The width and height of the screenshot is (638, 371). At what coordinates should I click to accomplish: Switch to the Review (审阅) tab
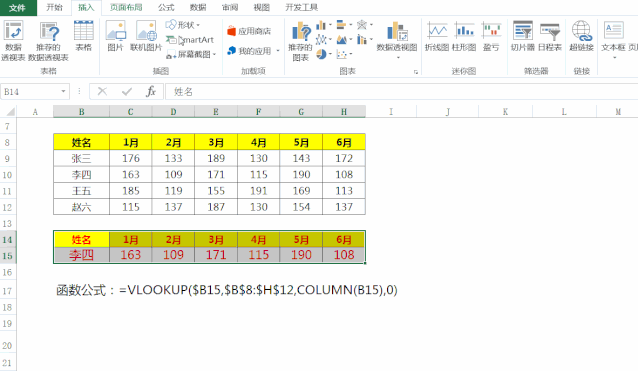pyautogui.click(x=229, y=7)
